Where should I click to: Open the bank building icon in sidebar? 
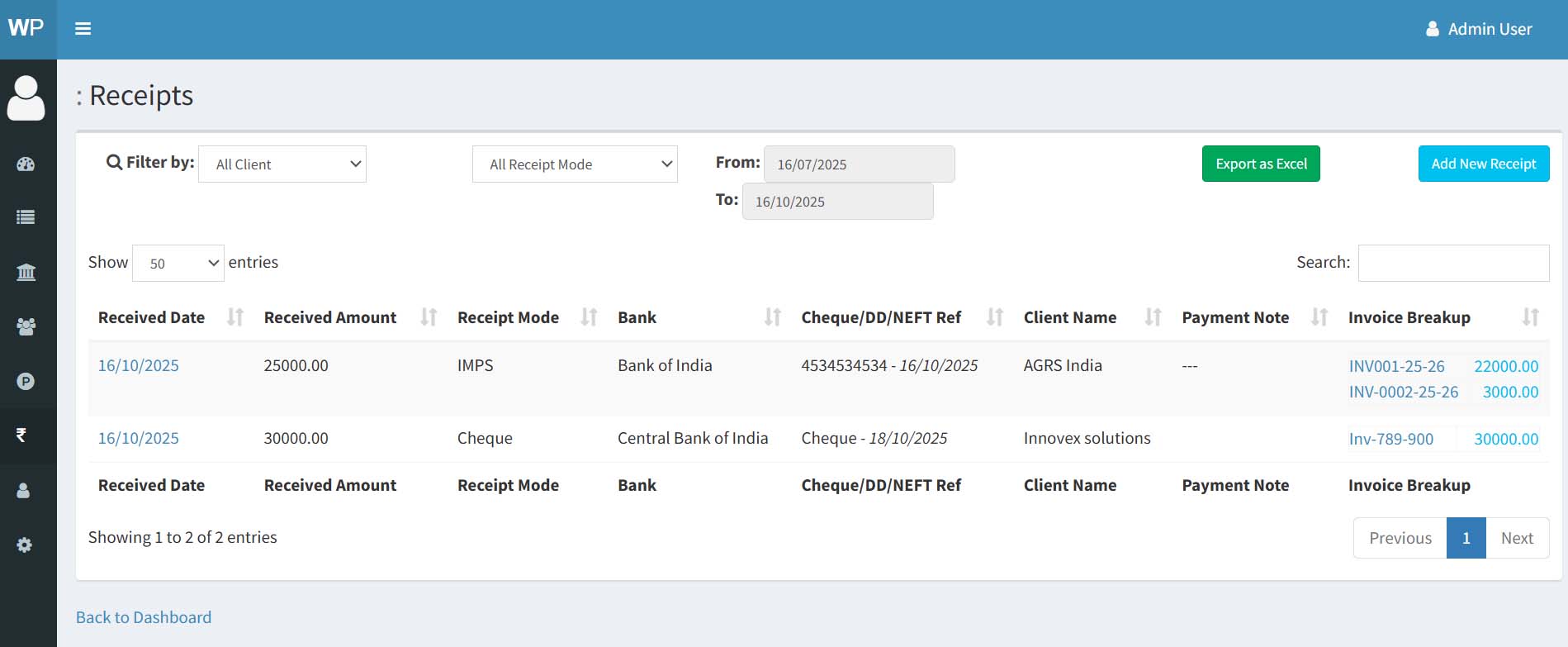click(26, 272)
